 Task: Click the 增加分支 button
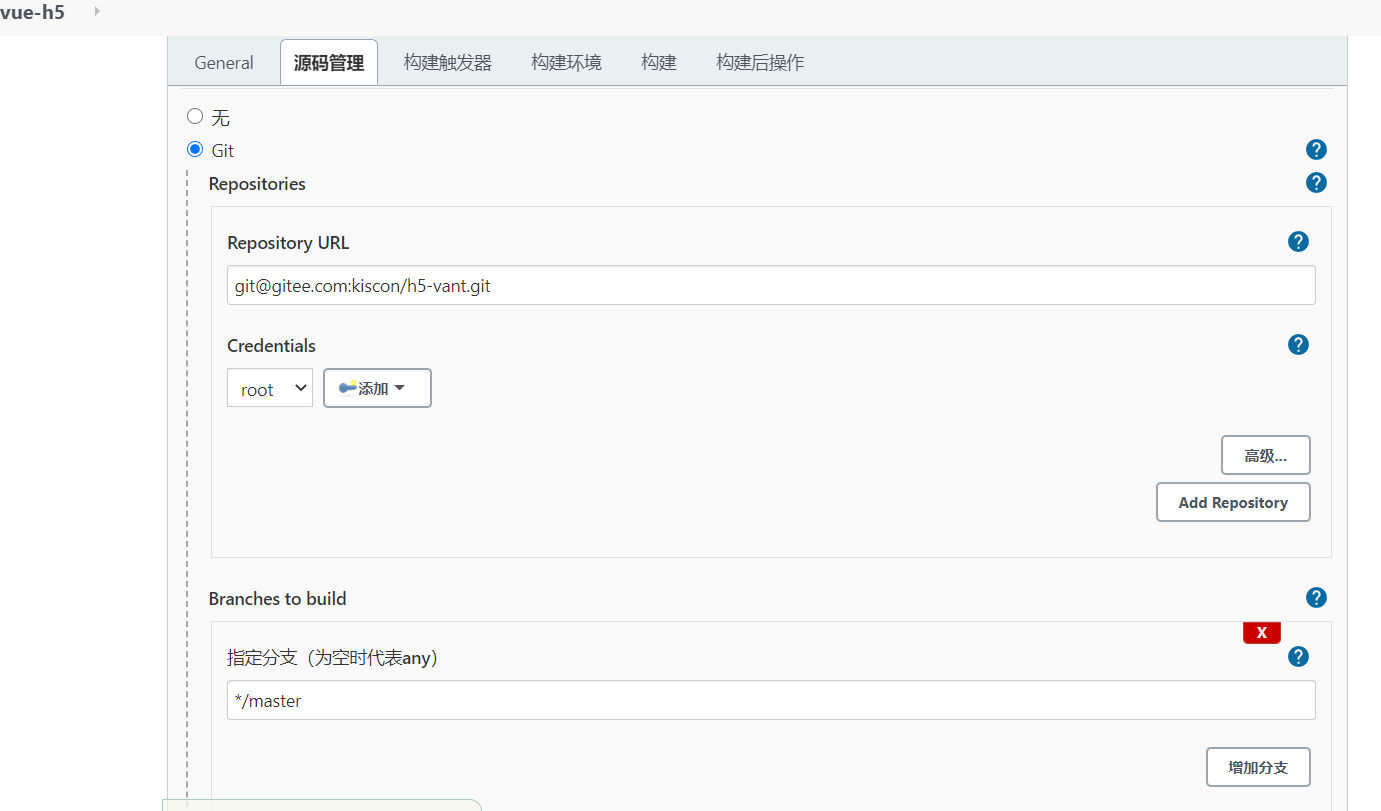[x=1258, y=767]
